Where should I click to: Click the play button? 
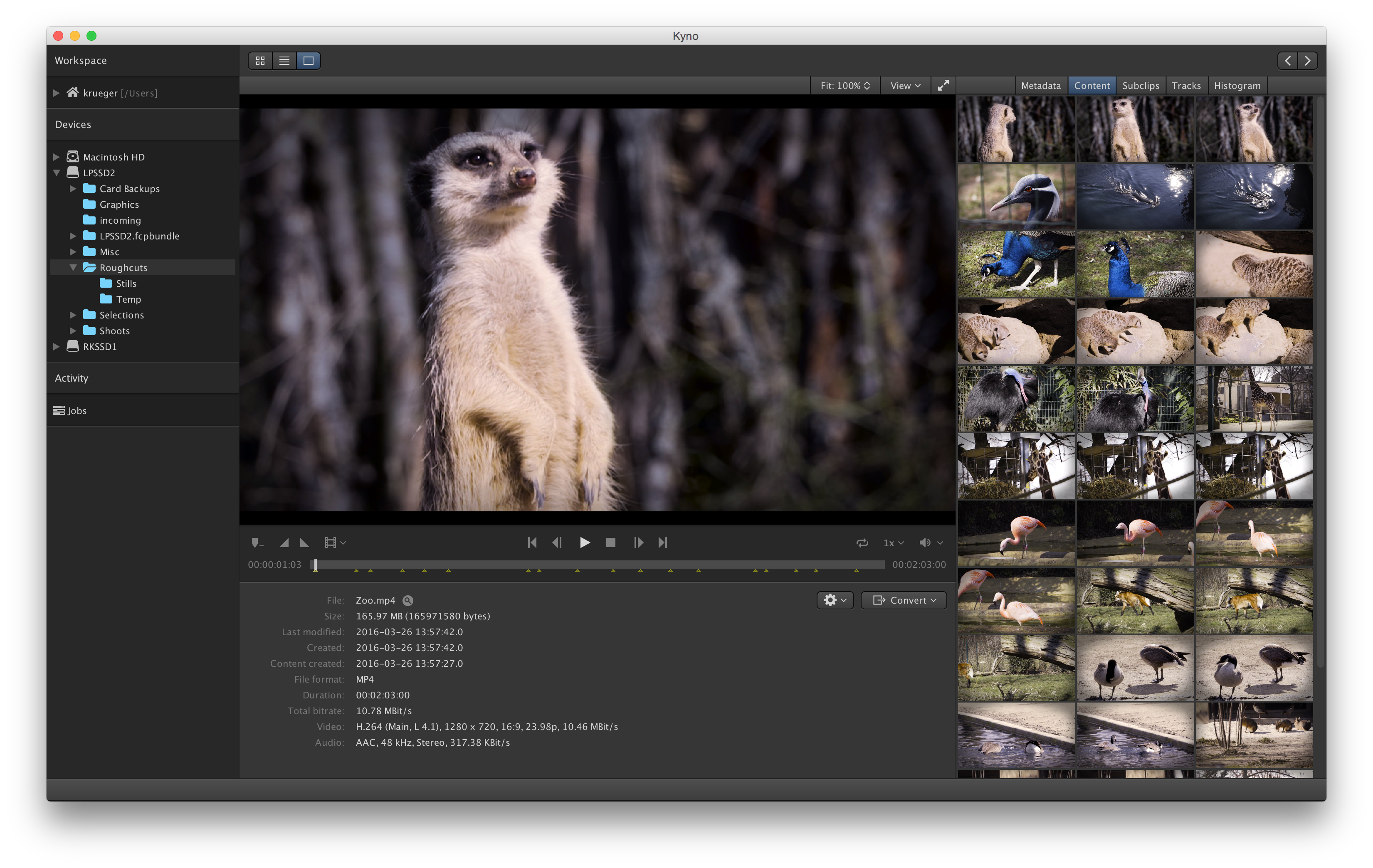point(585,542)
